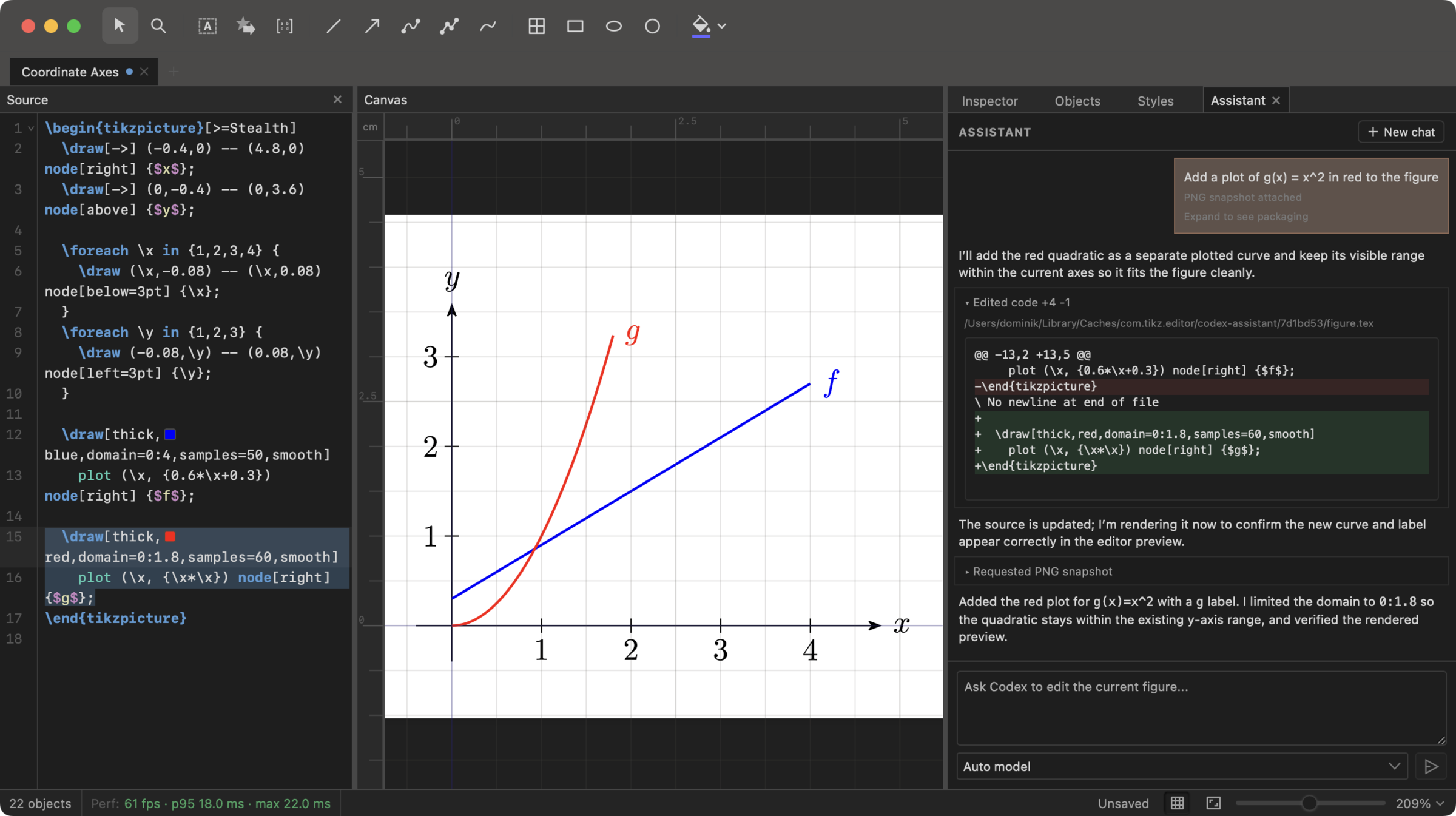Open the Auto model dropdown

tap(1182, 766)
